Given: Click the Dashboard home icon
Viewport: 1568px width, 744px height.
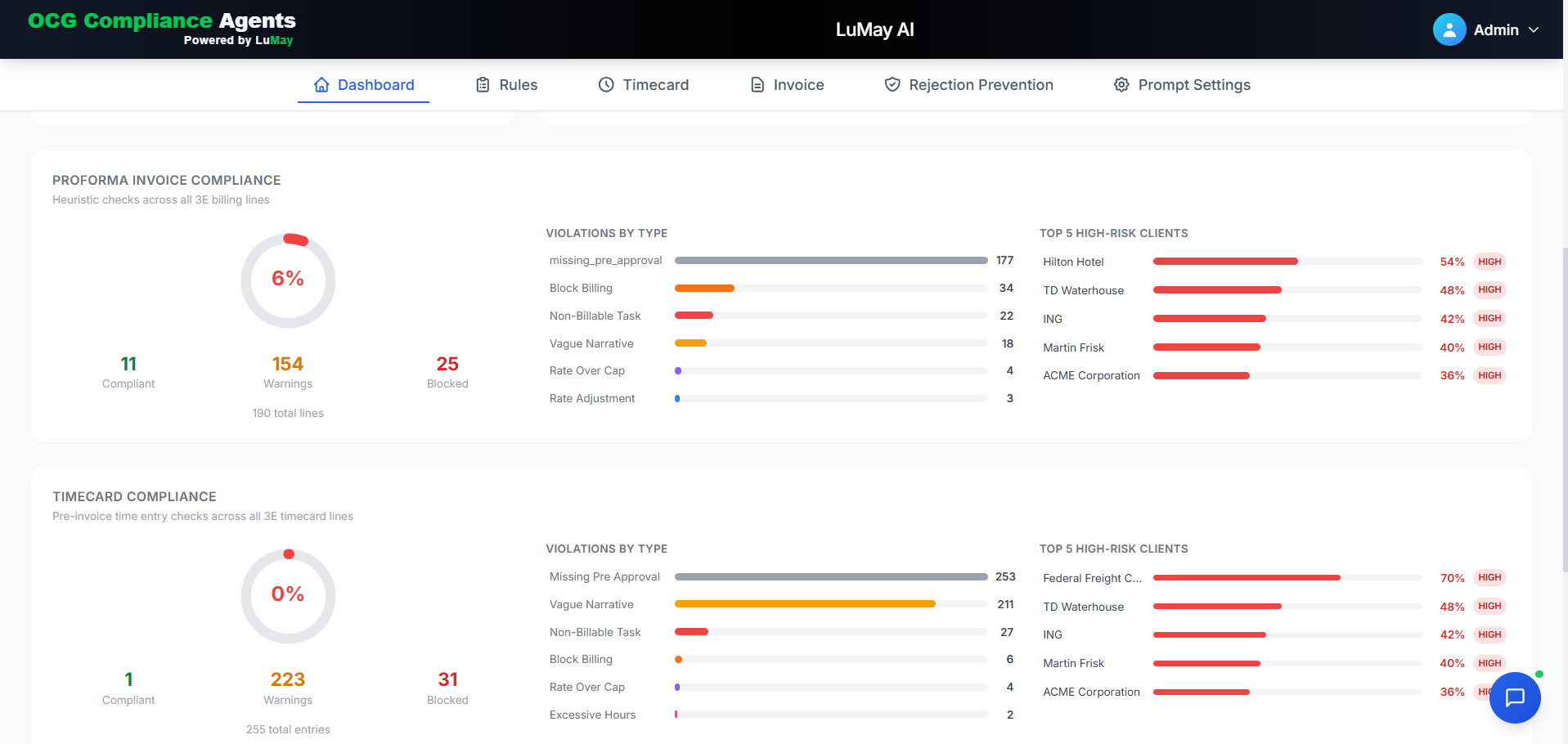Looking at the screenshot, I should click(x=321, y=84).
